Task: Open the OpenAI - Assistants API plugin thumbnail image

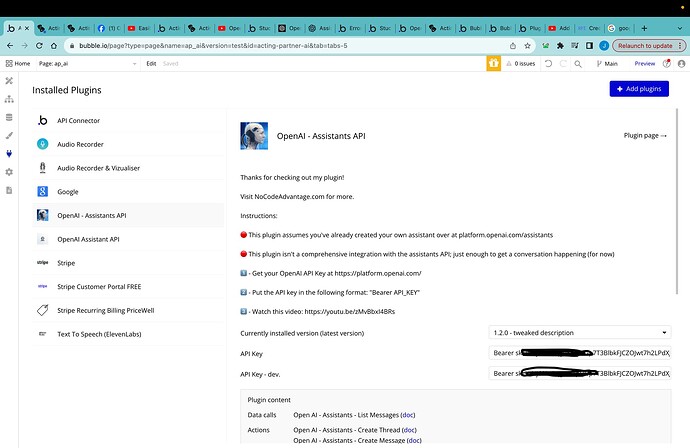Action: (254, 136)
